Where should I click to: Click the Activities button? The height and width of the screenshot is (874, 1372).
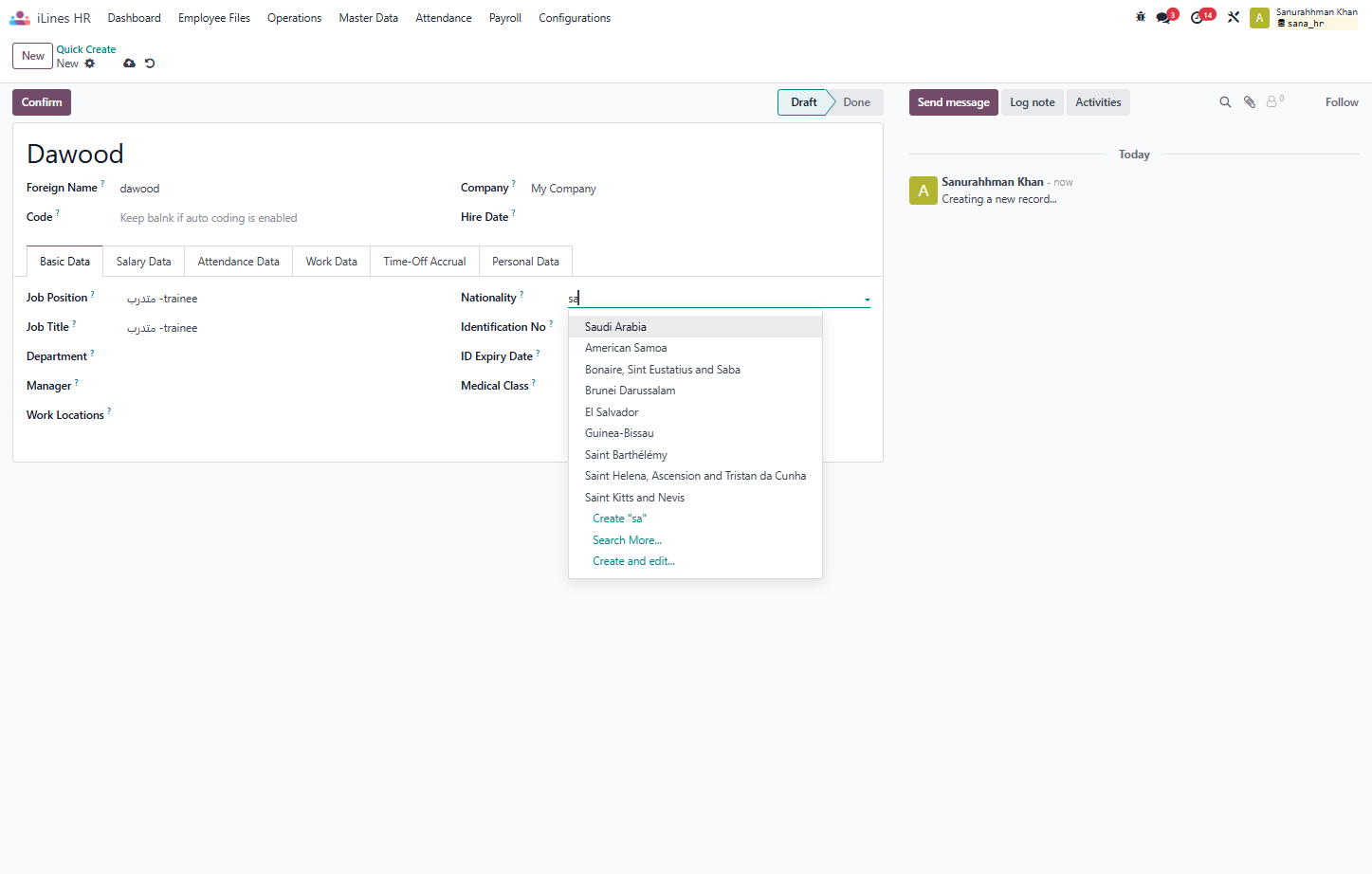point(1098,102)
